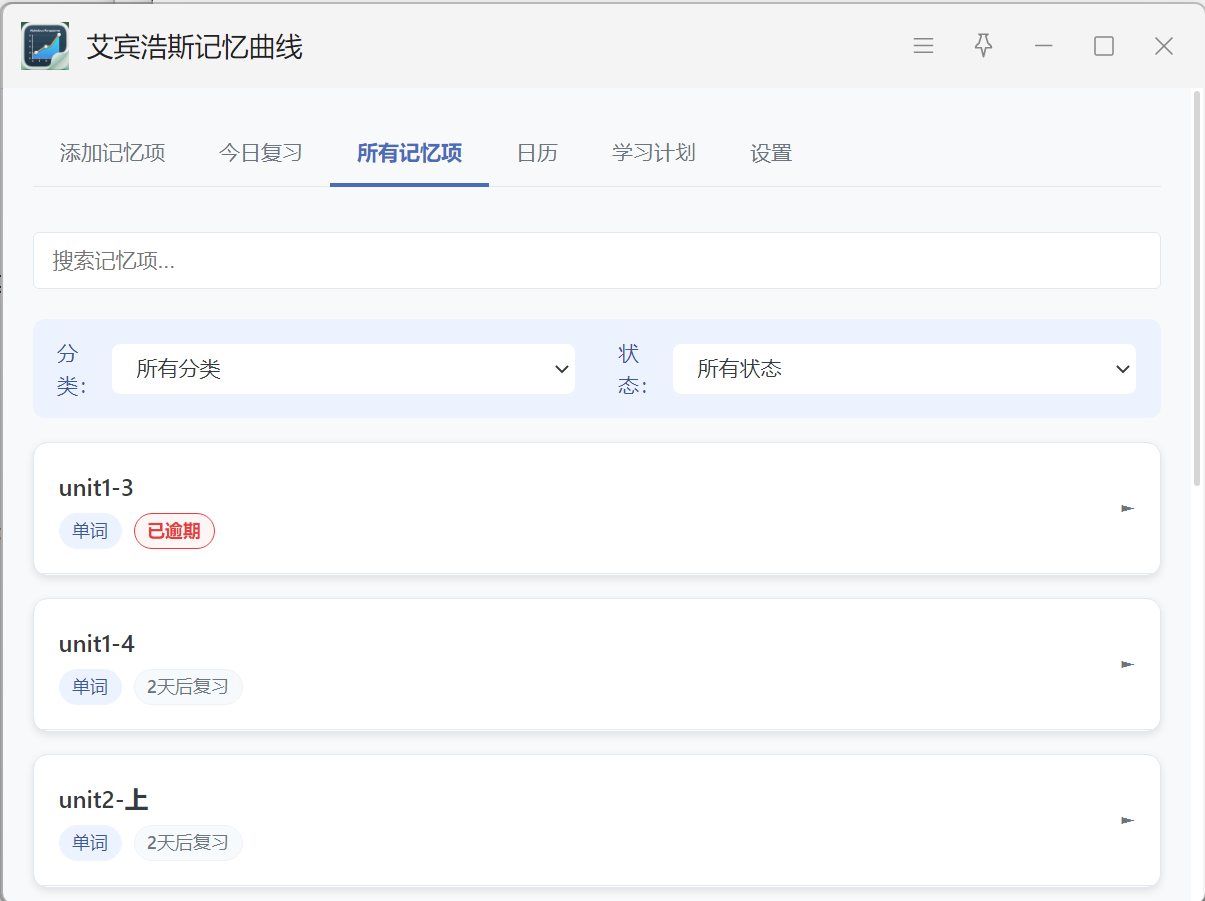
Task: Click the vertical scrollbar on the right
Action: (1197, 290)
